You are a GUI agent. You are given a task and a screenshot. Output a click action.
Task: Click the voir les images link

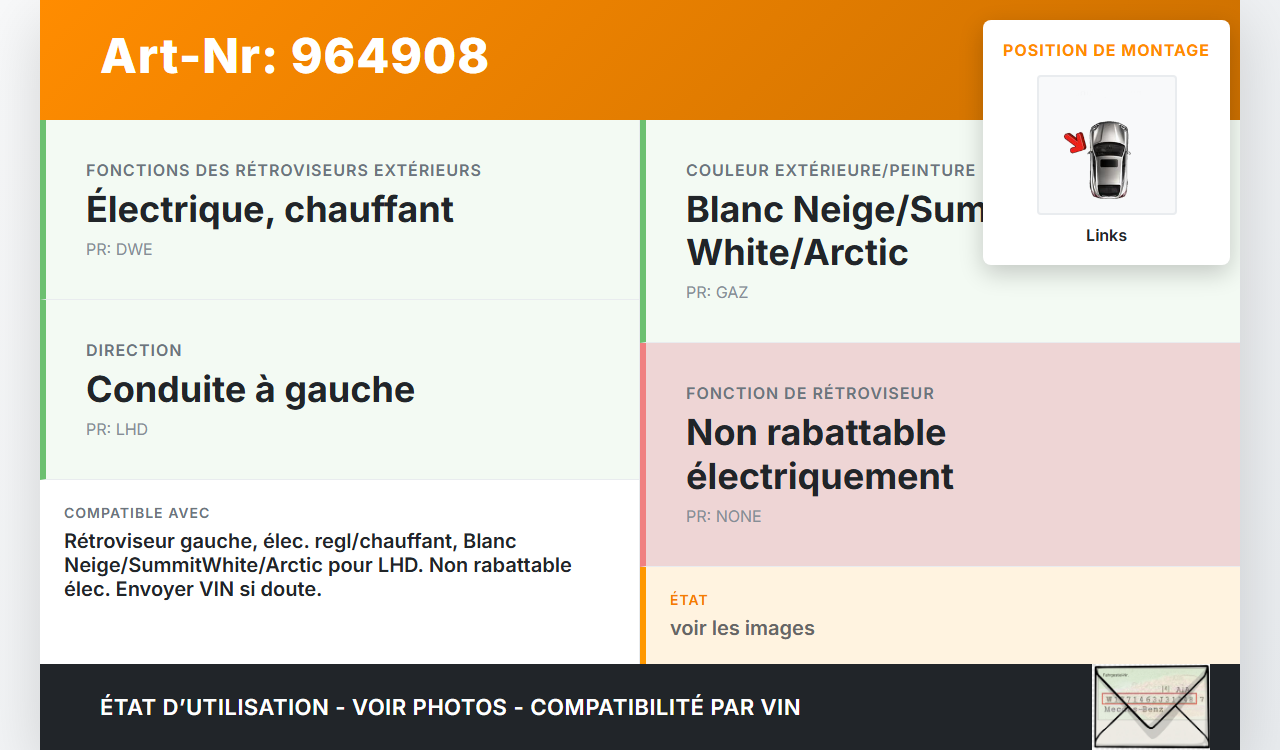[x=742, y=628]
